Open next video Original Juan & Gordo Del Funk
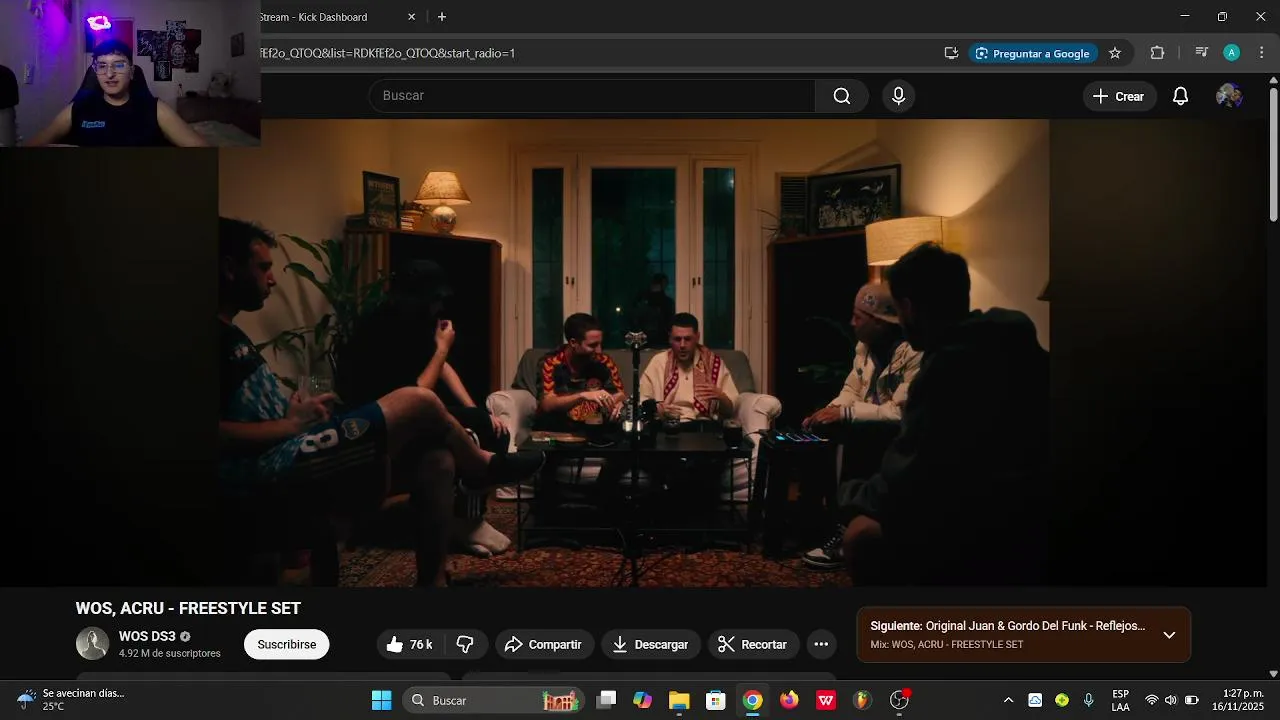 pyautogui.click(x=1007, y=626)
